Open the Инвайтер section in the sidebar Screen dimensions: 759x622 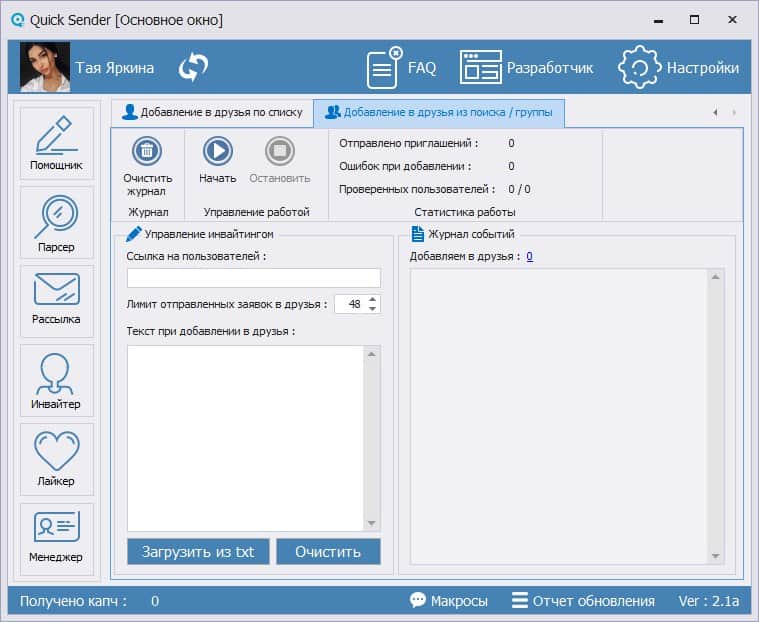click(57, 380)
